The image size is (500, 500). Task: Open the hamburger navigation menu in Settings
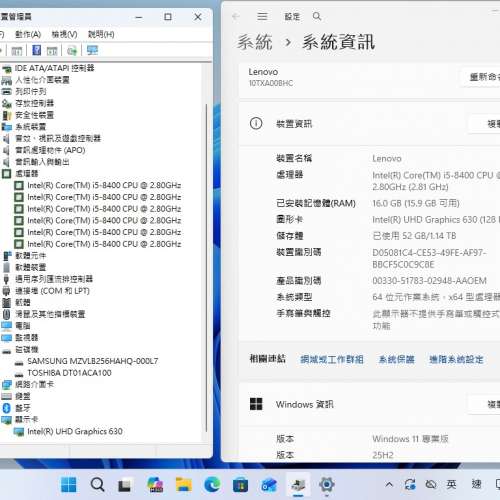[x=262, y=16]
